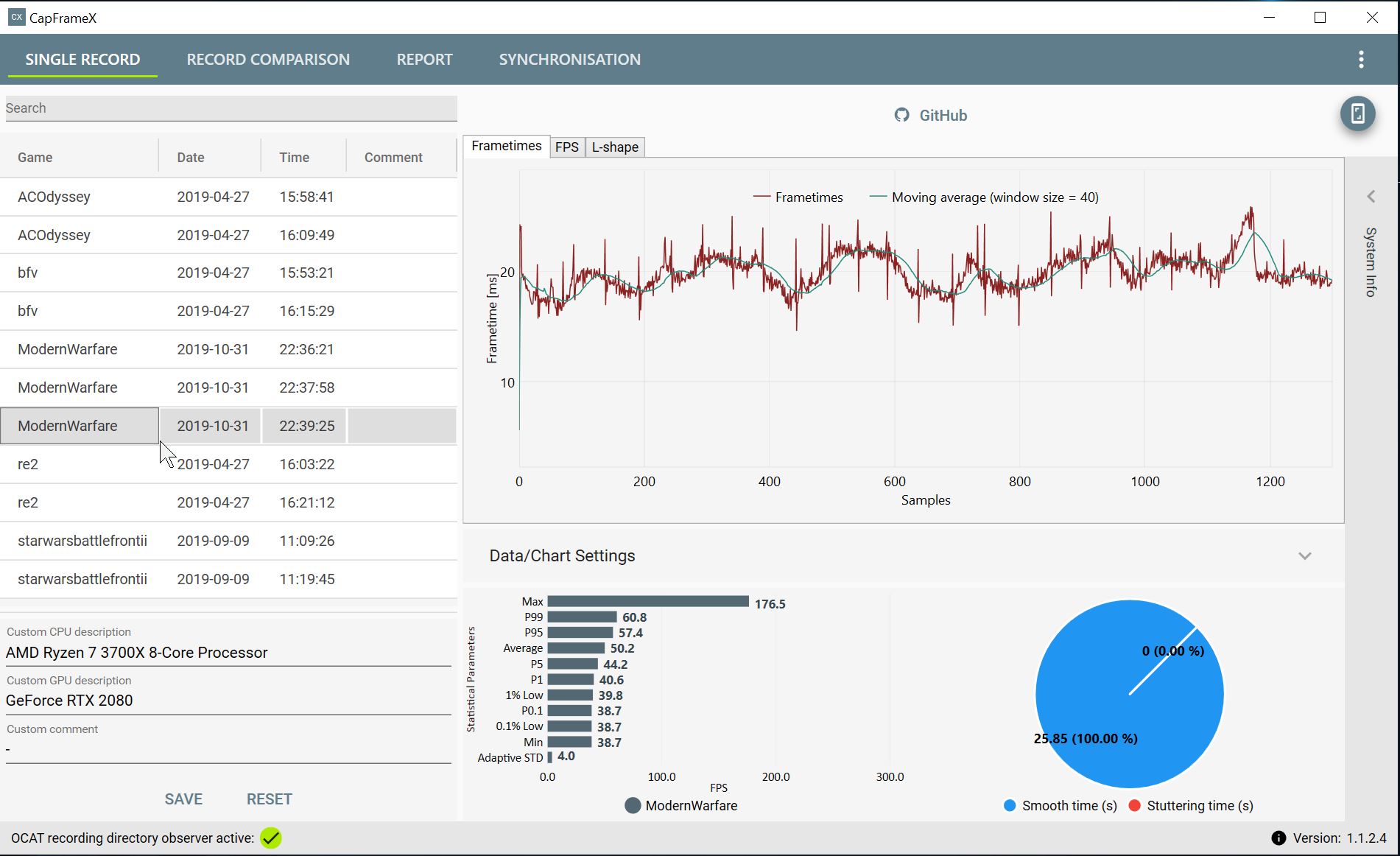
Task: Click the ModernWarfare gray legend dot
Action: [x=633, y=806]
